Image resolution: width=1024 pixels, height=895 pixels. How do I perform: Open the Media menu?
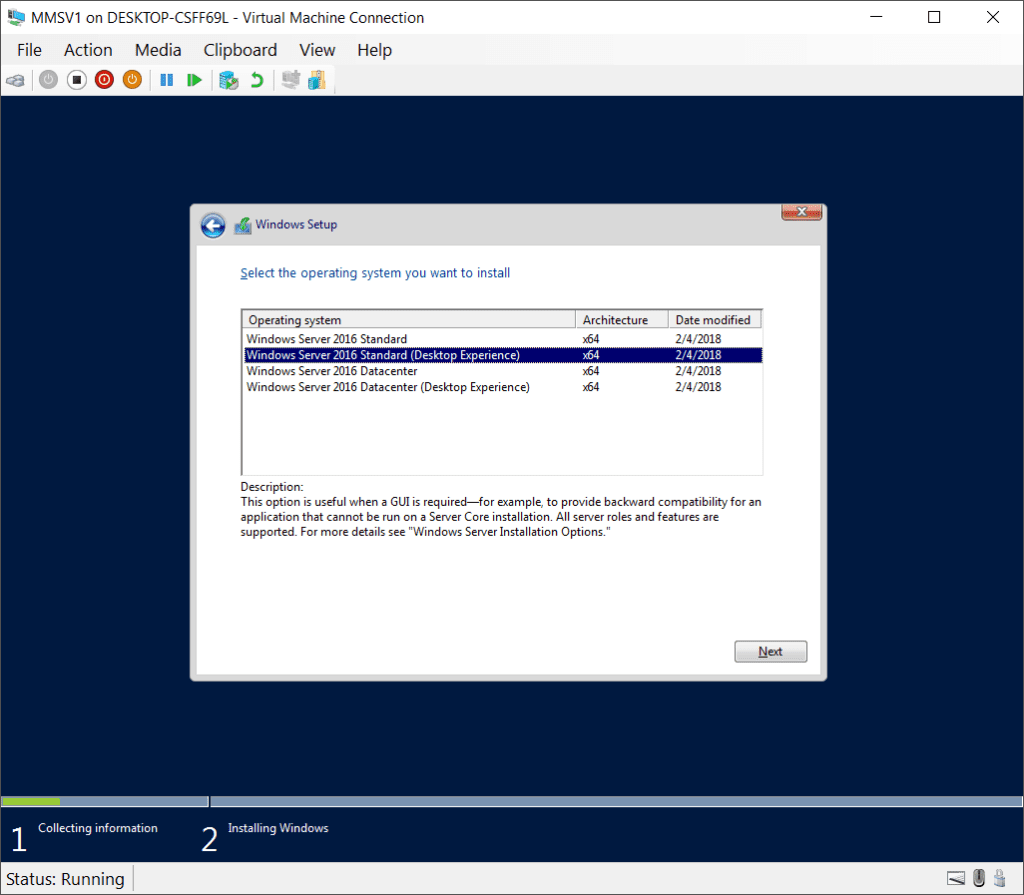(158, 50)
